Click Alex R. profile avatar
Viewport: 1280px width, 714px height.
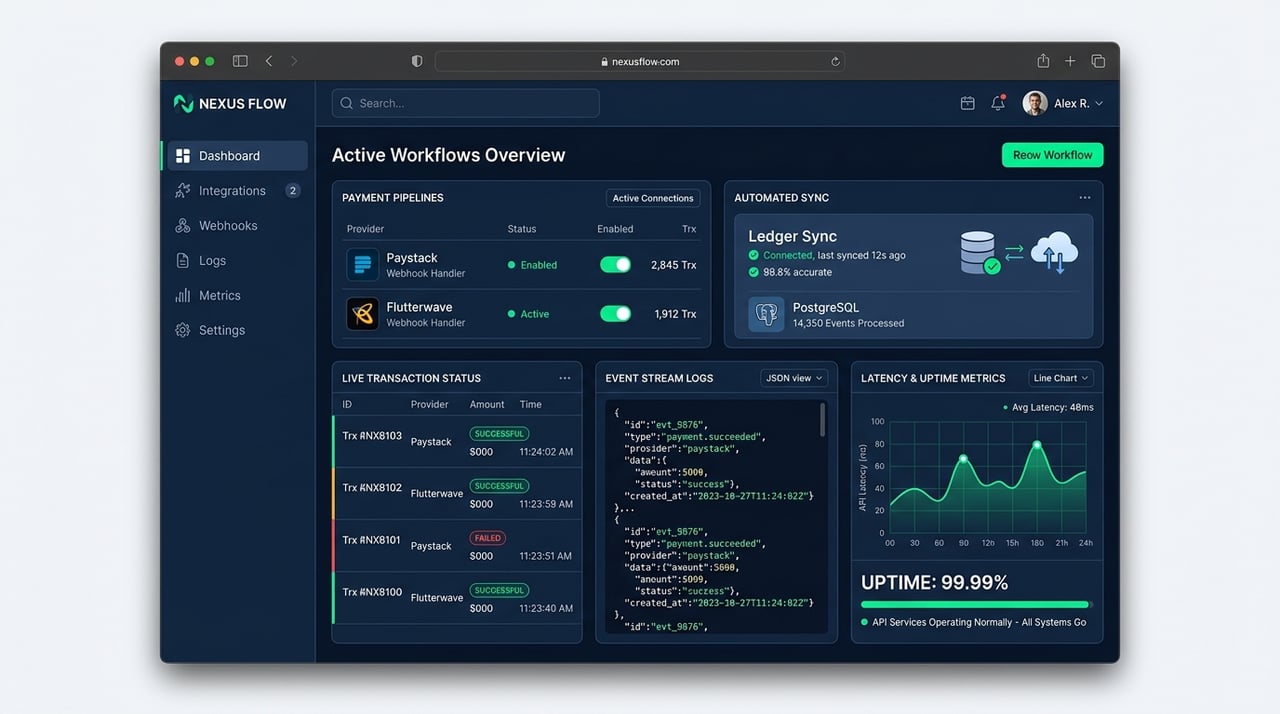[1035, 103]
